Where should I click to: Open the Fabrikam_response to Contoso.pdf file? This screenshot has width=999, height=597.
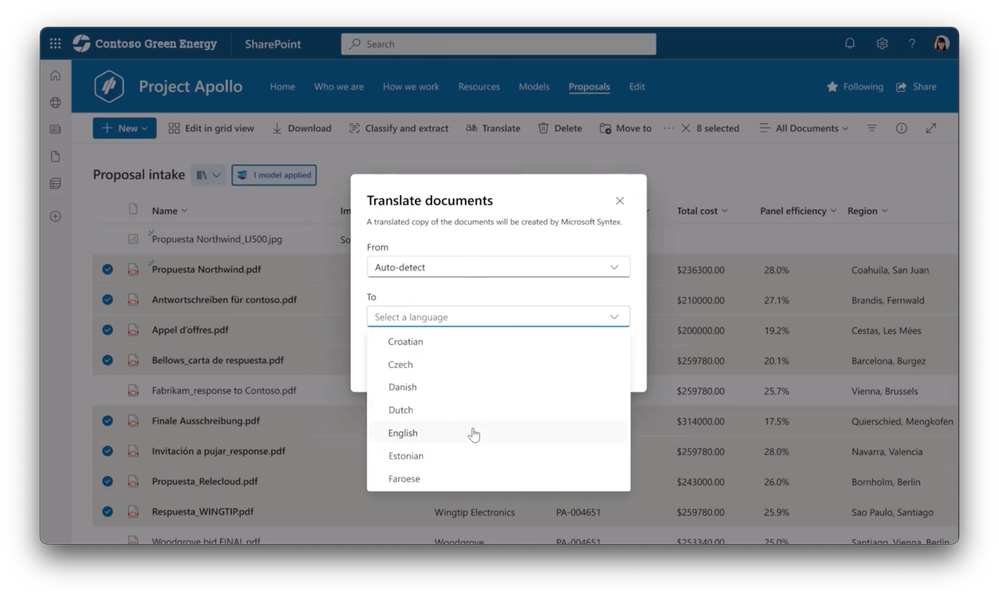point(224,391)
